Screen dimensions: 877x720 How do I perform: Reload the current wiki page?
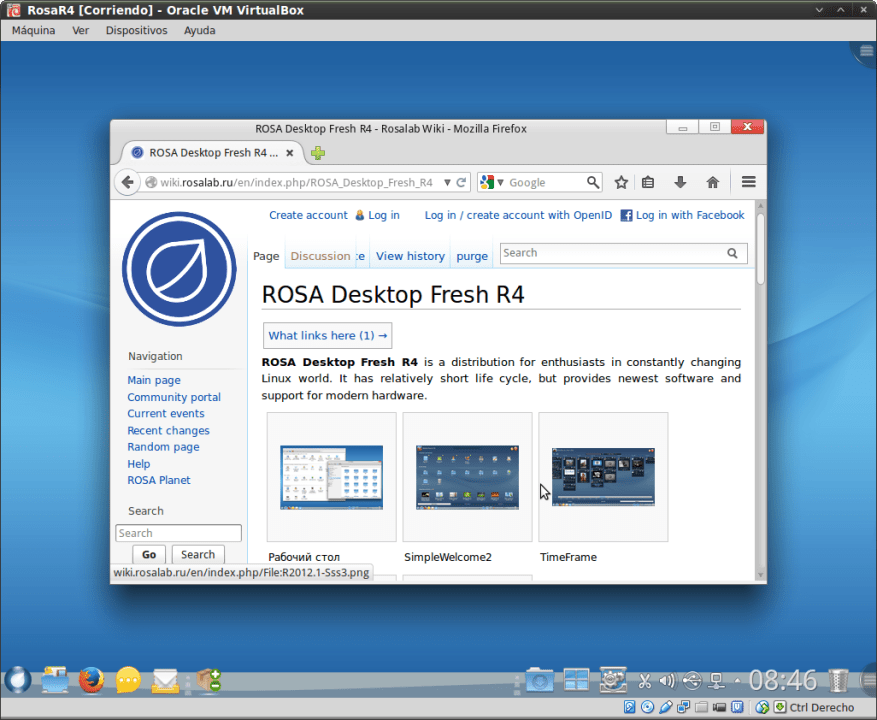[x=459, y=182]
